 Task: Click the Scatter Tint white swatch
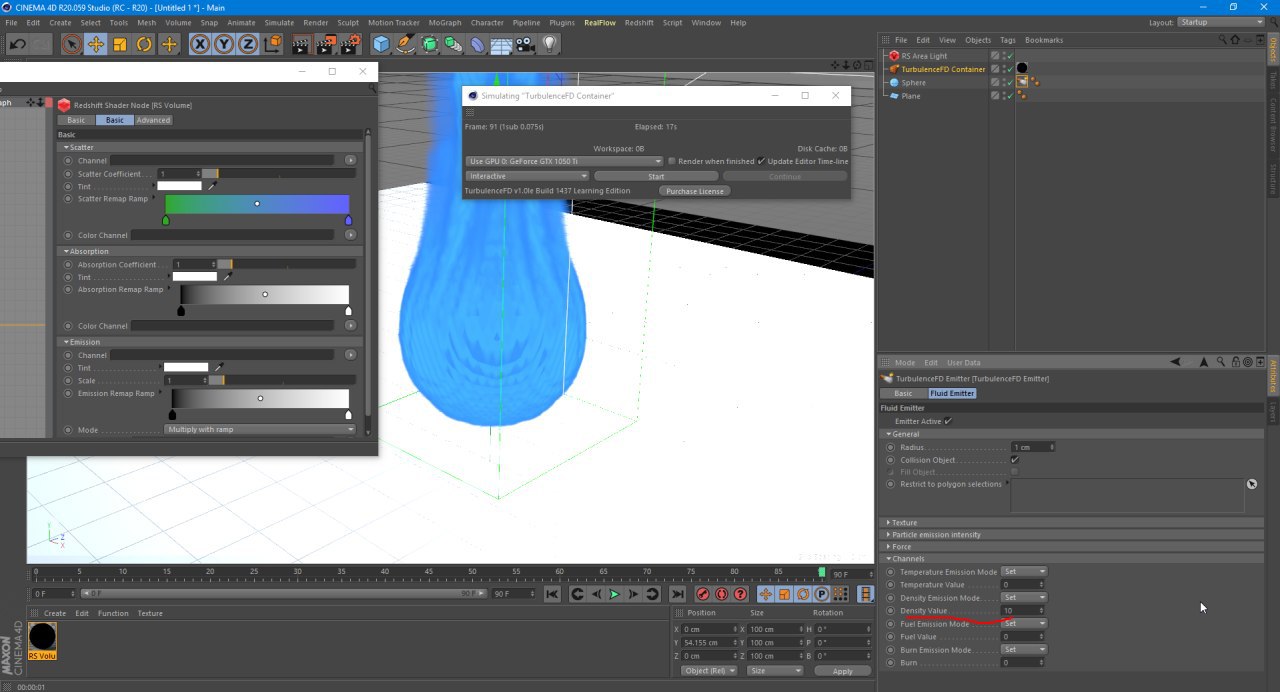pos(180,186)
